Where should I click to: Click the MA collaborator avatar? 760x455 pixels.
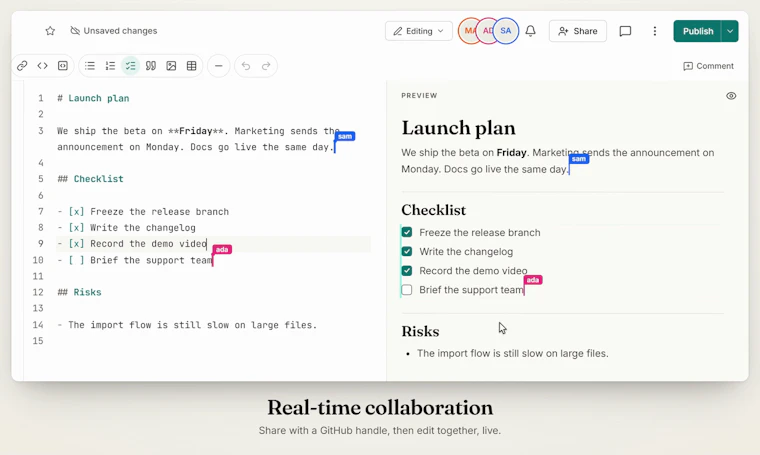point(466,31)
